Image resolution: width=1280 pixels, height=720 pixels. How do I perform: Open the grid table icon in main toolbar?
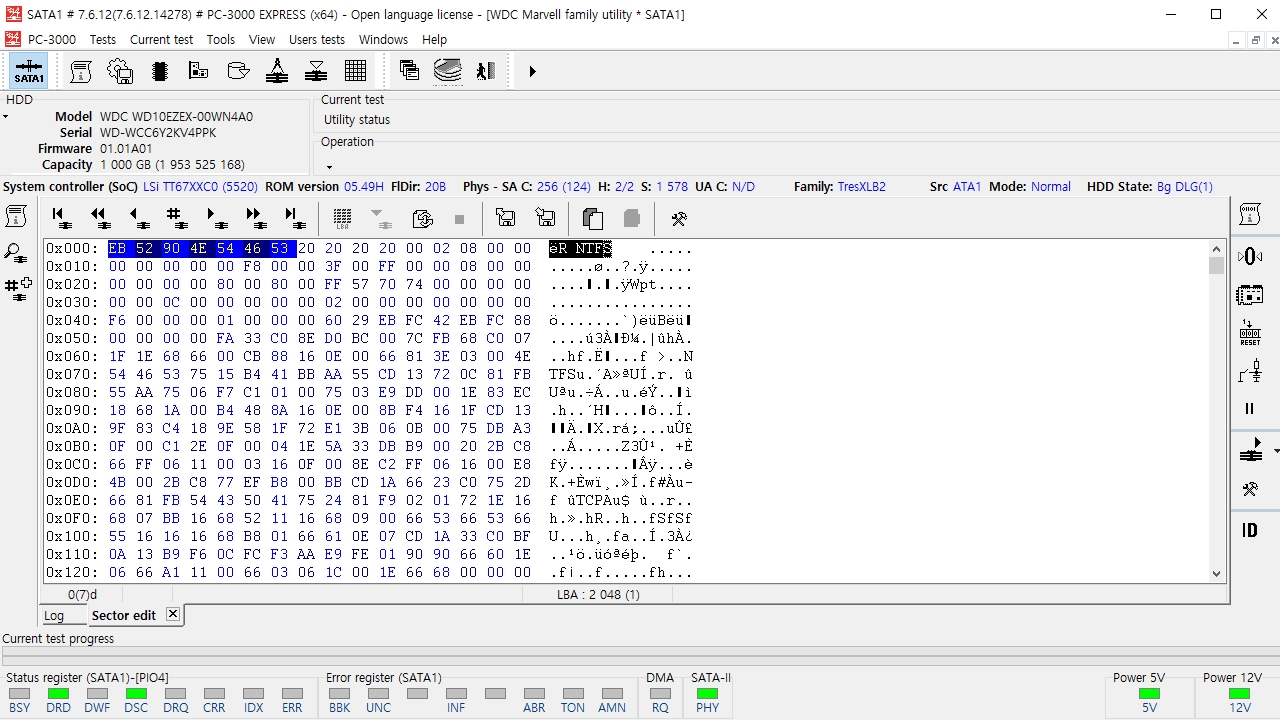pos(355,71)
